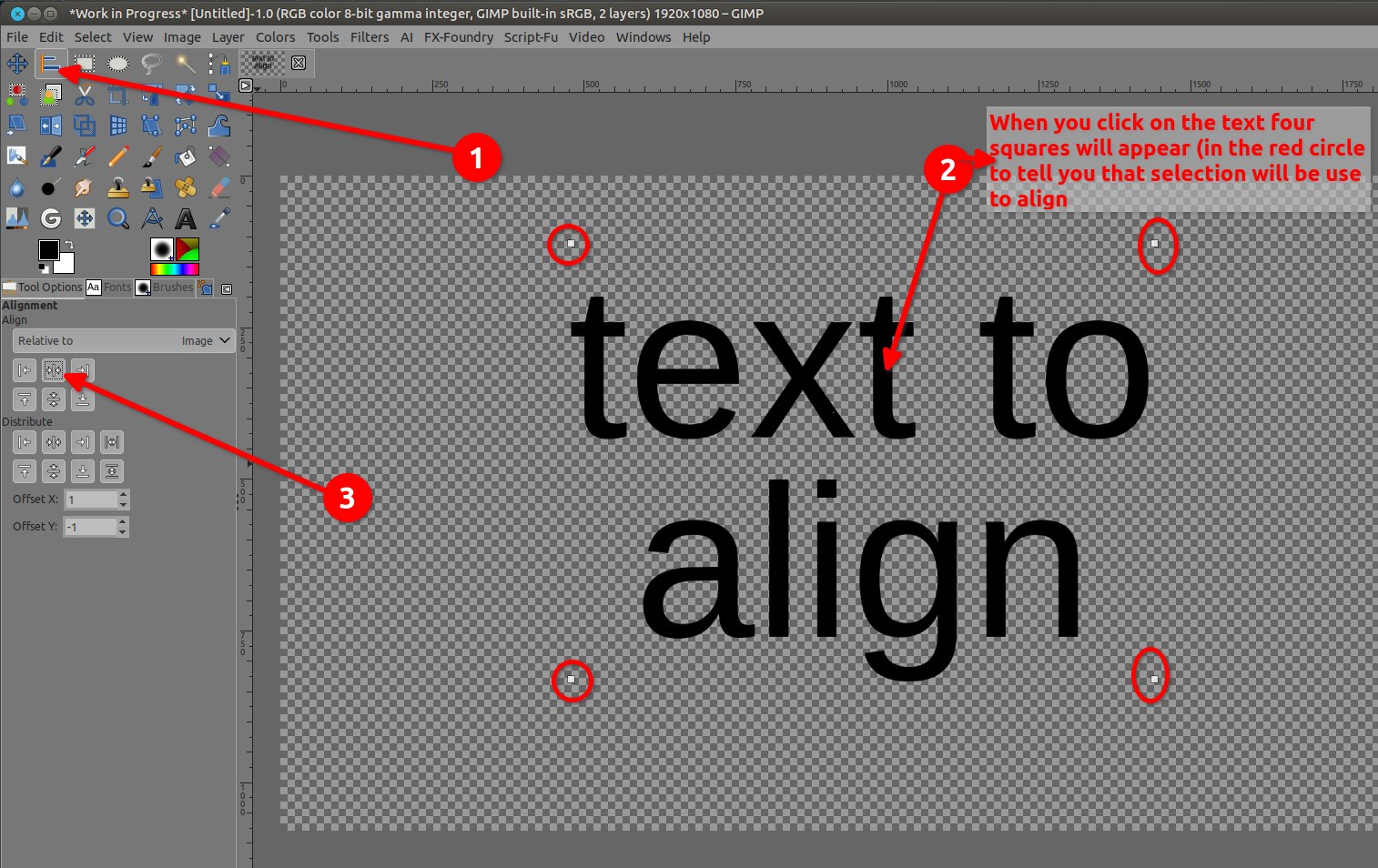
Task: Distribute left edges of targets
Action: [x=25, y=442]
